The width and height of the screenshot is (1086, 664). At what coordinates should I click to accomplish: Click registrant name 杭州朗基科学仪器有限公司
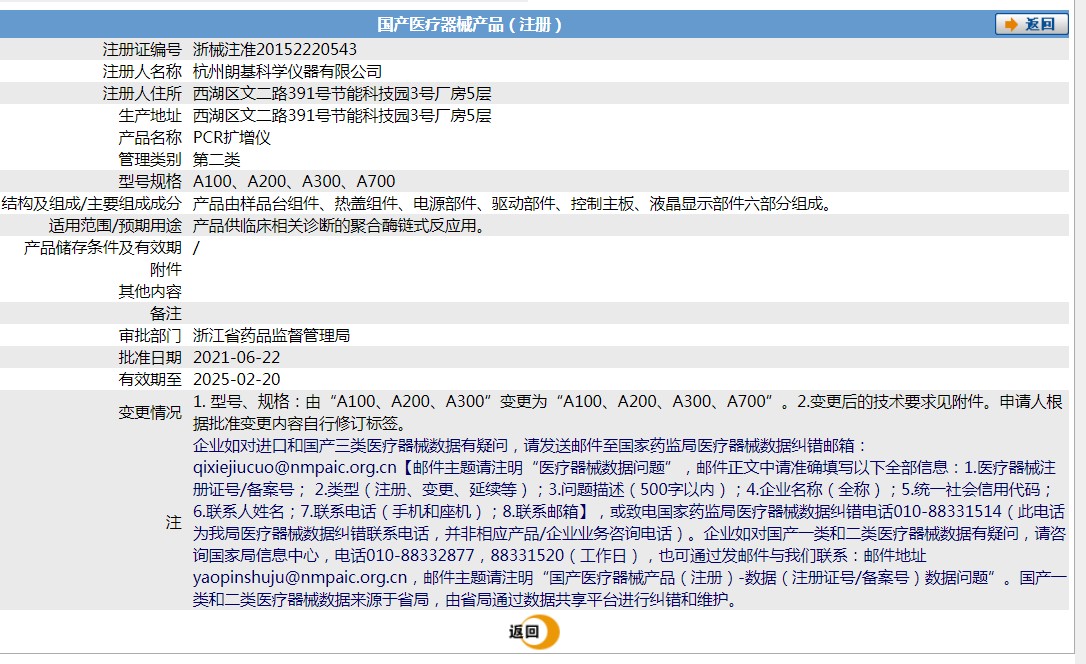point(287,71)
